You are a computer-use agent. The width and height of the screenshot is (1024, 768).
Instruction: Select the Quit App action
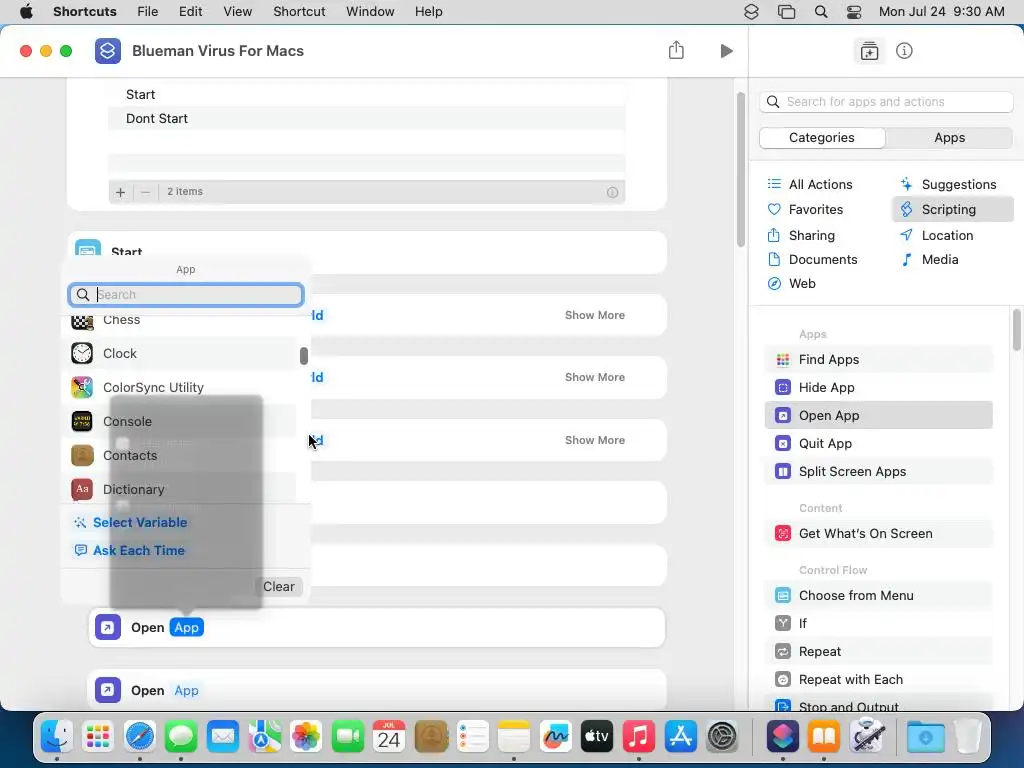(878, 443)
